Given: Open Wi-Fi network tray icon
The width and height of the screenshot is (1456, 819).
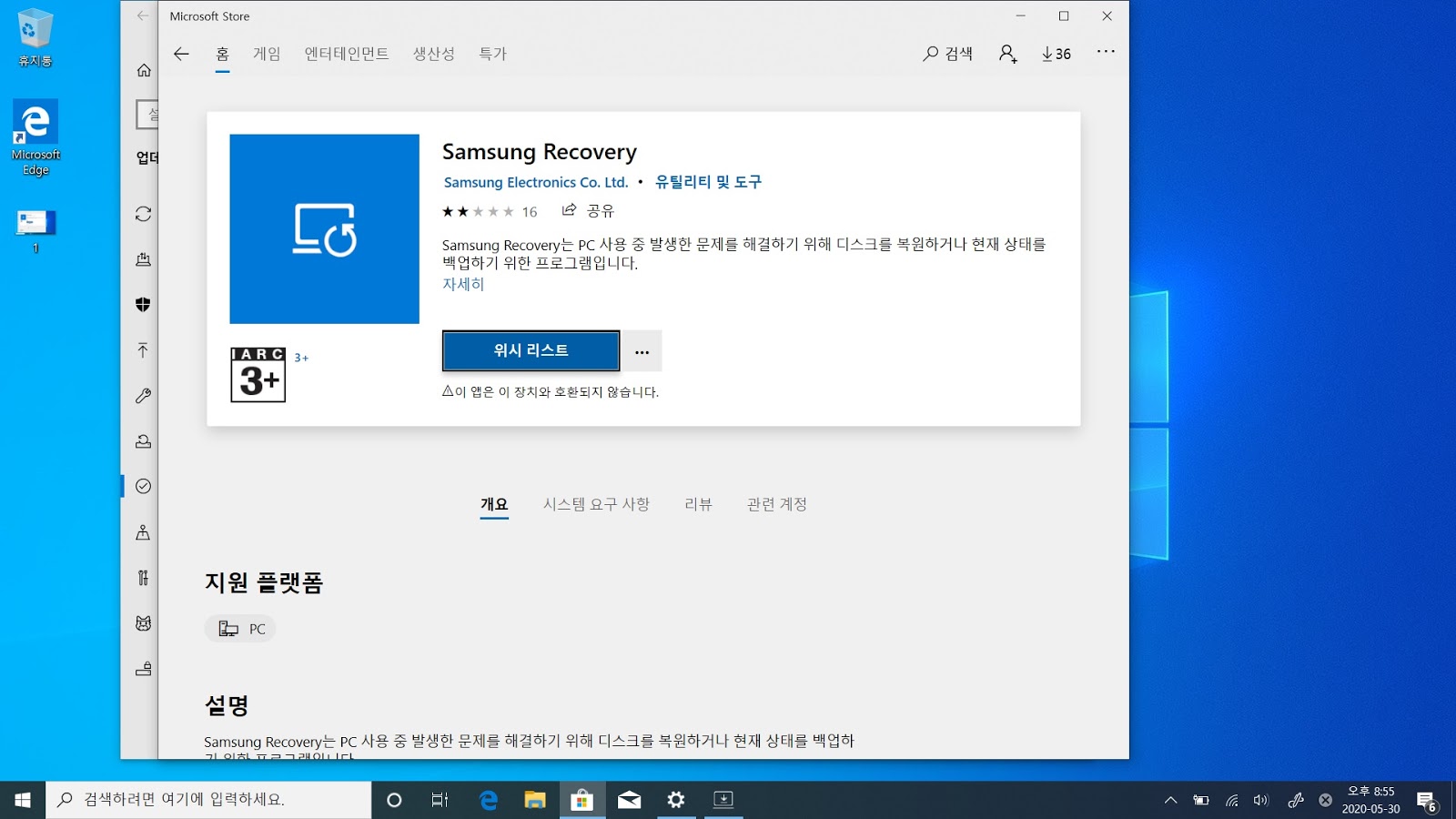Looking at the screenshot, I should coord(1231,800).
